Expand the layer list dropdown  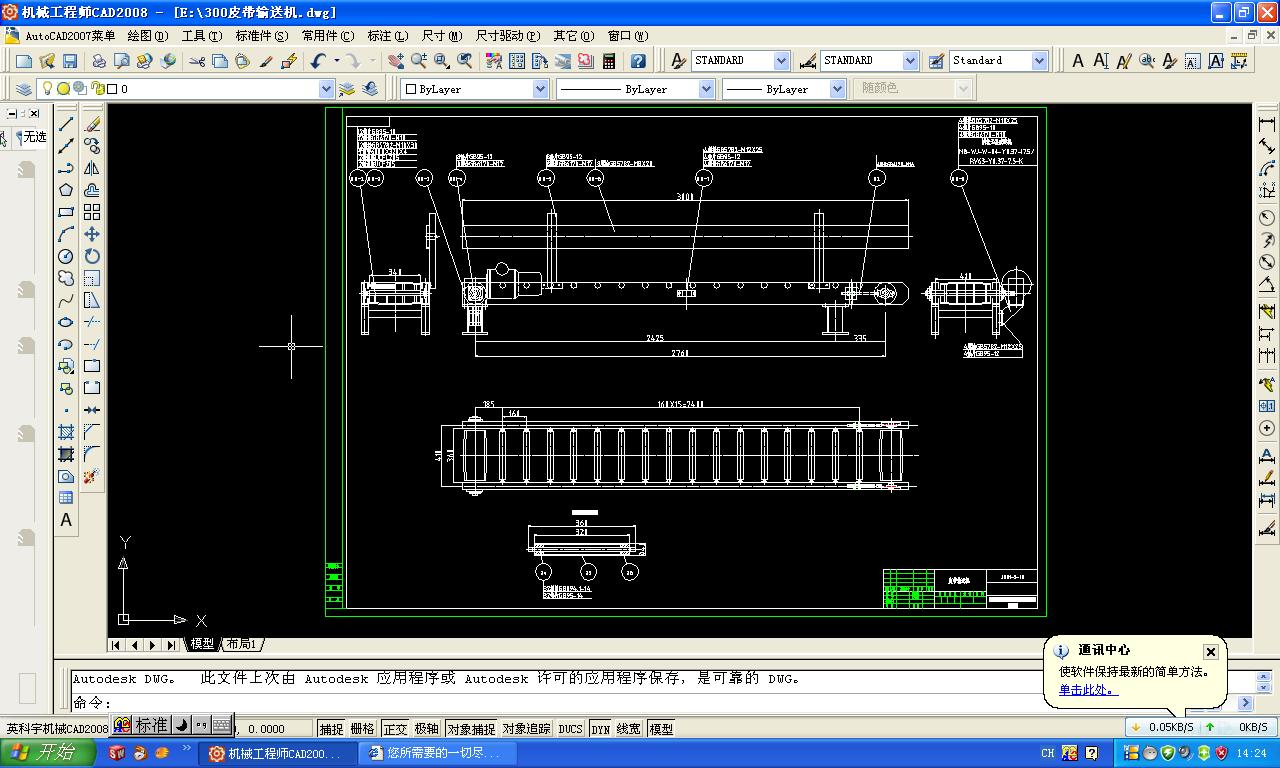coord(326,89)
